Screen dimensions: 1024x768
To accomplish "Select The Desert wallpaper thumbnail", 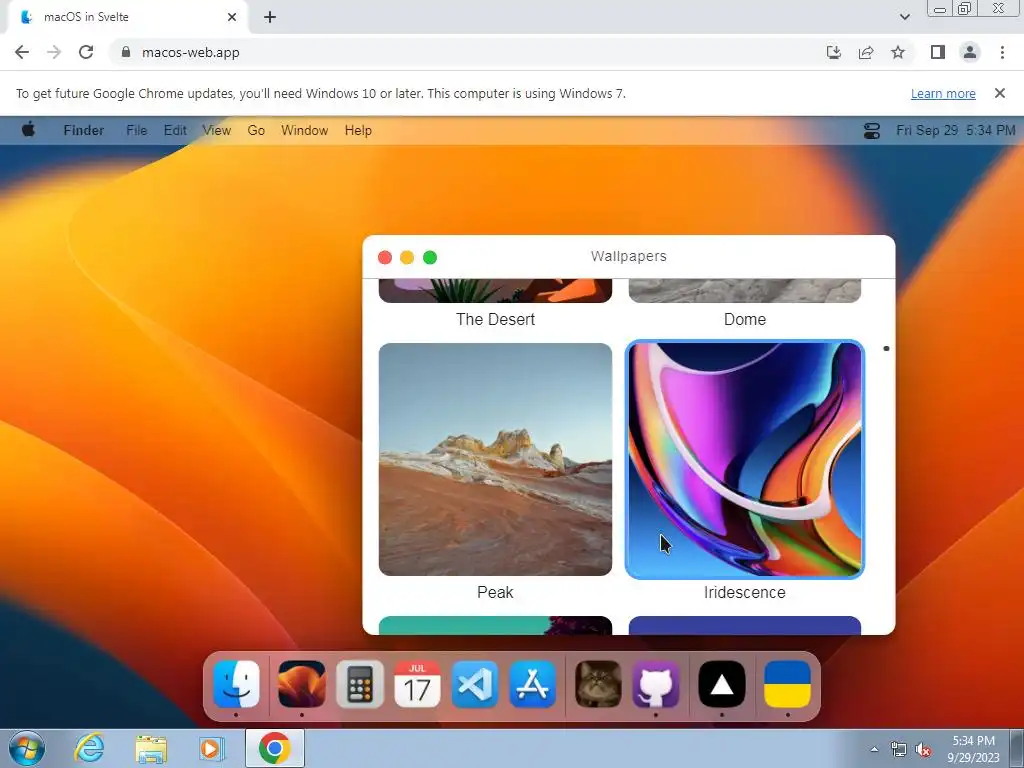I will pos(495,291).
